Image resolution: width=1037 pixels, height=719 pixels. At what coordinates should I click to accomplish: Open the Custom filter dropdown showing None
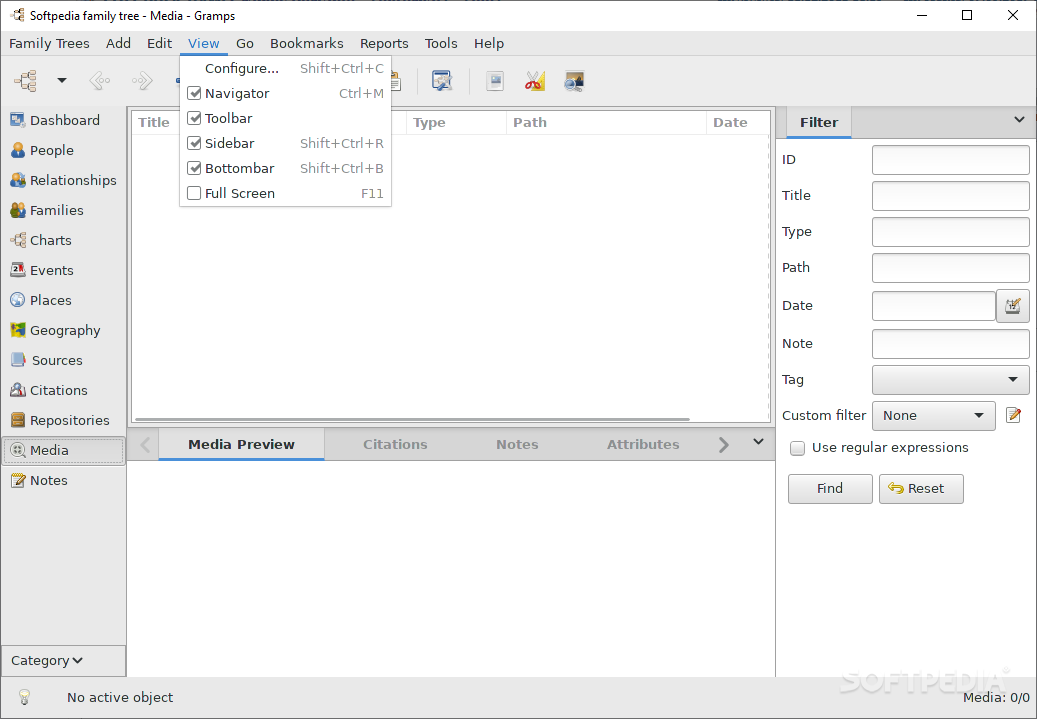[934, 415]
